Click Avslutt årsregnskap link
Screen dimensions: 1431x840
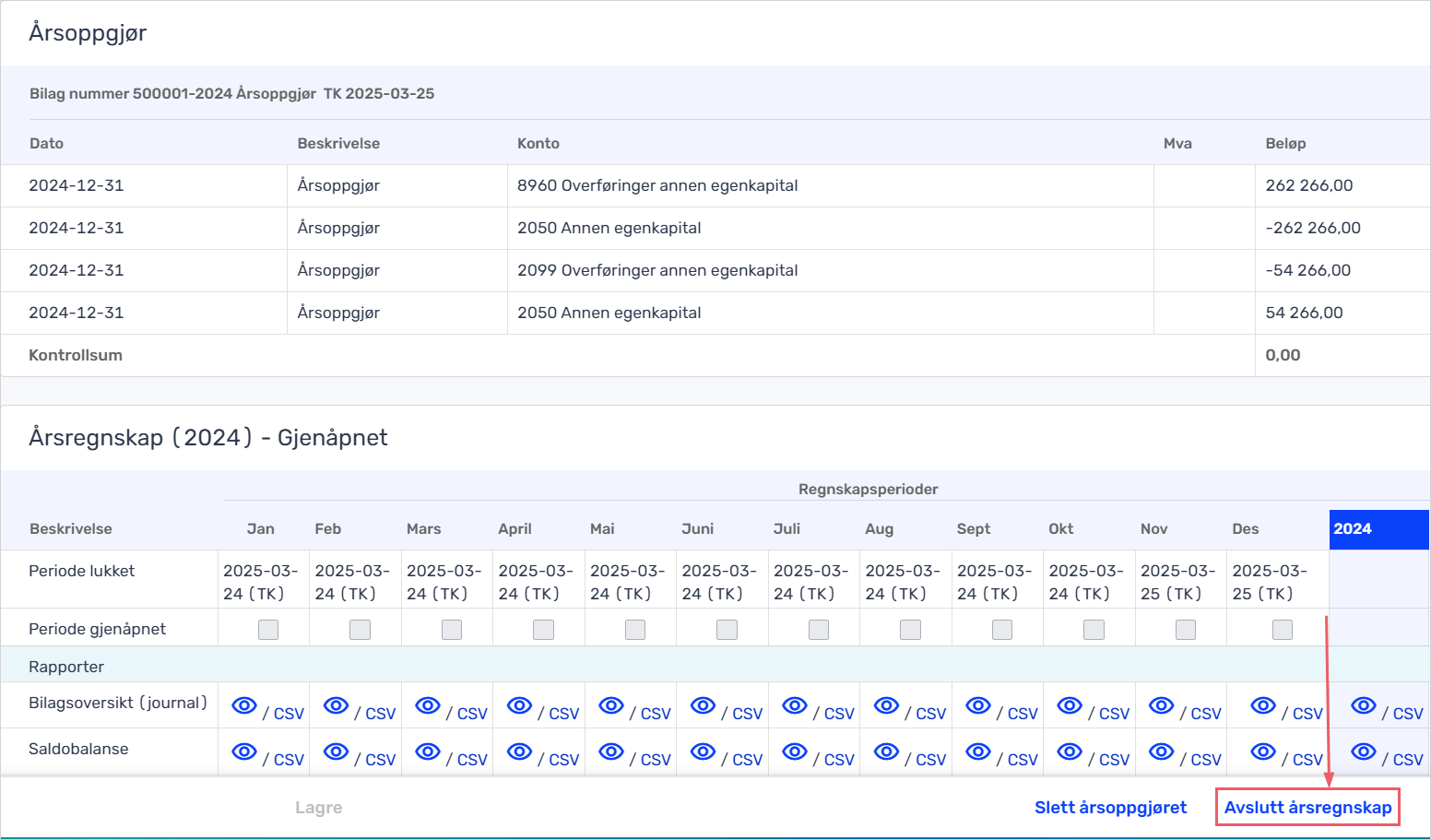(x=1307, y=808)
